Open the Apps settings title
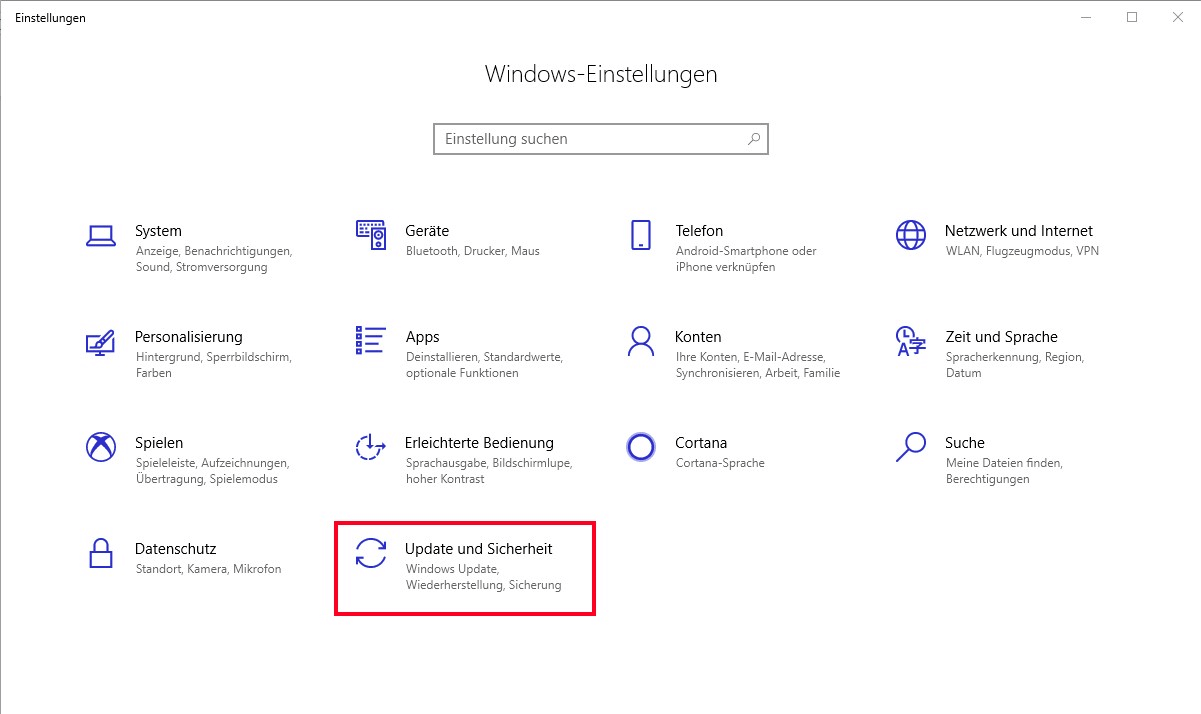Viewport: 1201px width, 714px height. (422, 337)
